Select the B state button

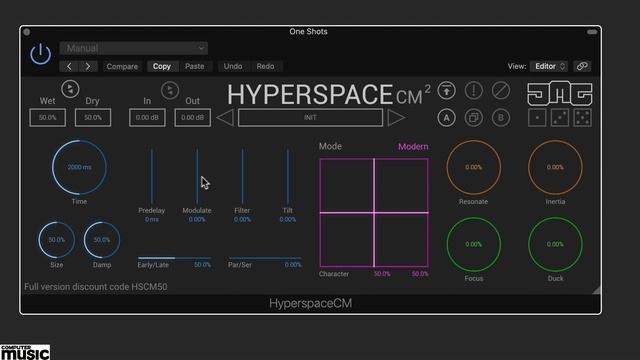[x=501, y=118]
